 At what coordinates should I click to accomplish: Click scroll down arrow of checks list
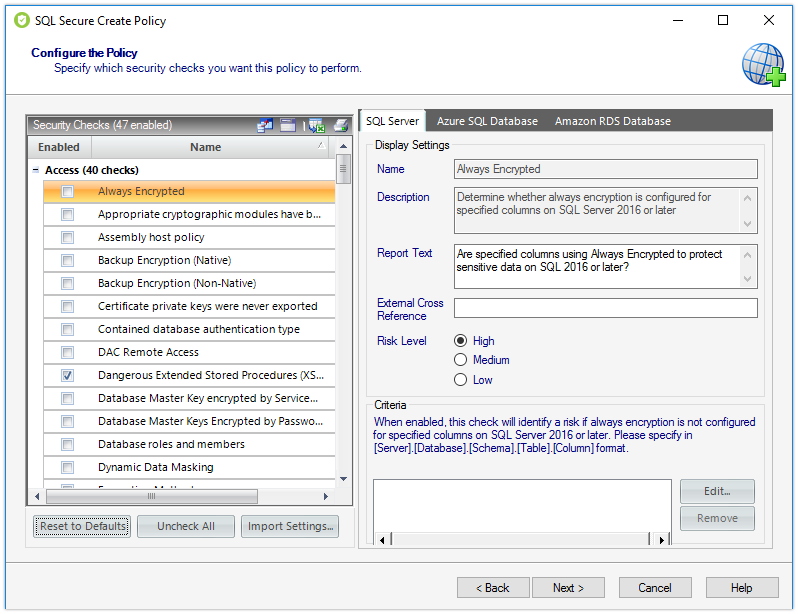point(344,479)
